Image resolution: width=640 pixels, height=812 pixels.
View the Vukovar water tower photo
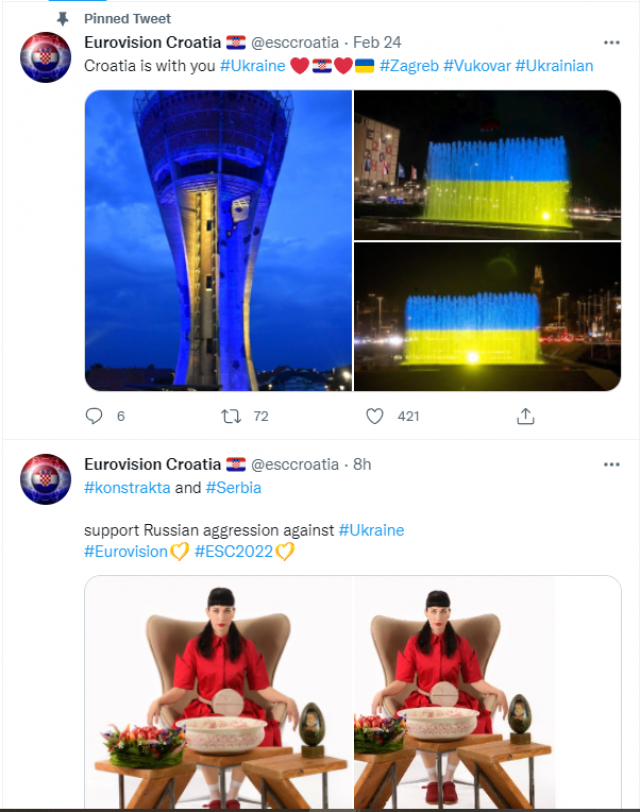(219, 240)
